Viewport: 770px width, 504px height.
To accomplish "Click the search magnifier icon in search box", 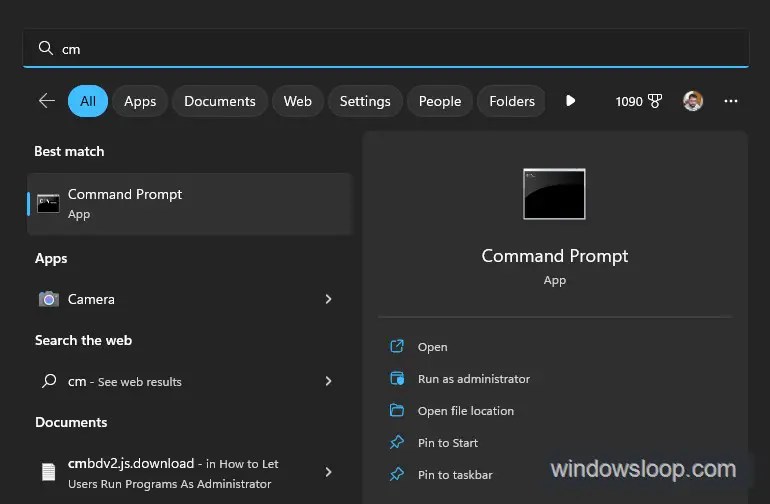I will pos(46,48).
